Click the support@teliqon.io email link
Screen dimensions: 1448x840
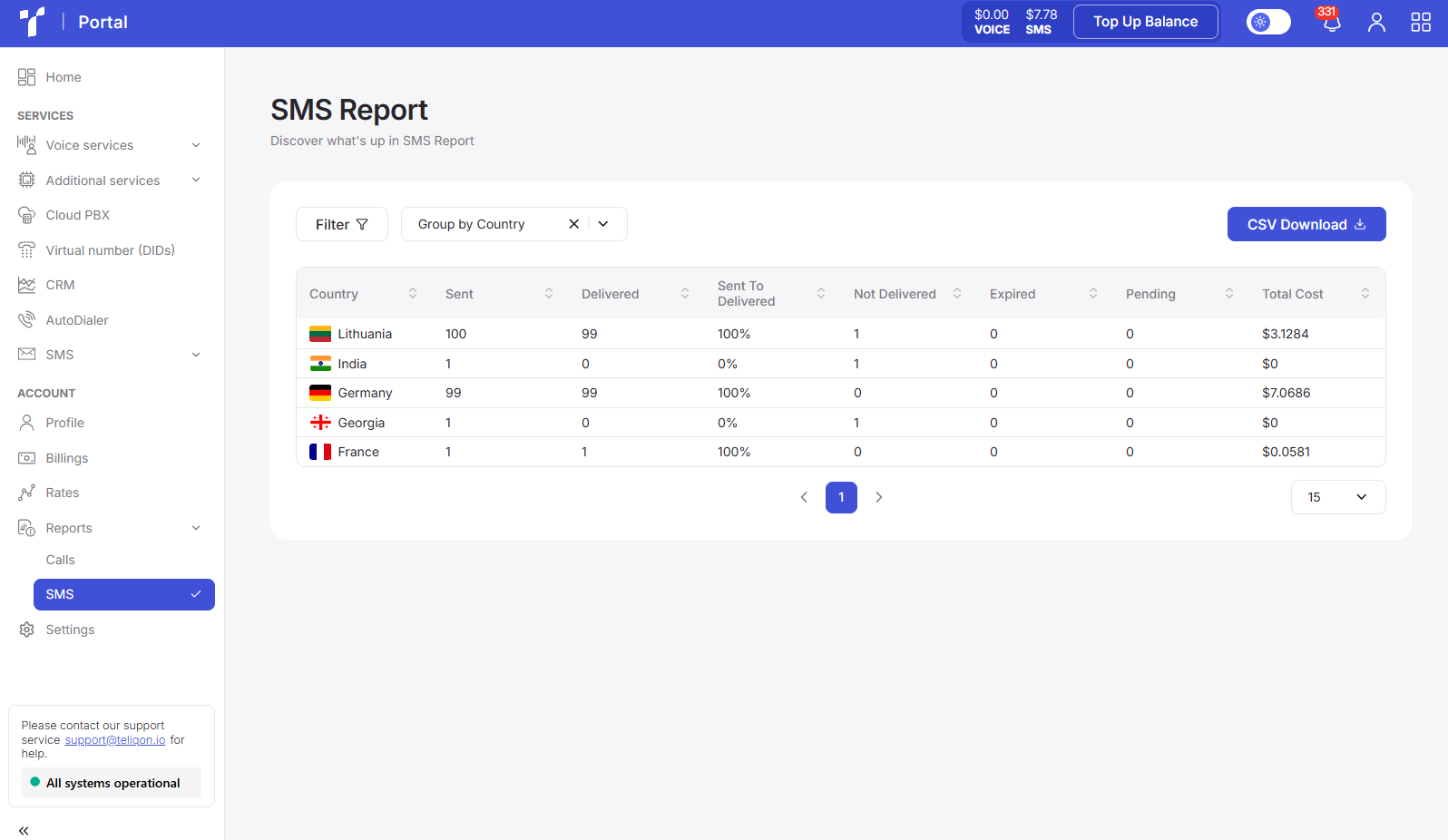coord(115,740)
